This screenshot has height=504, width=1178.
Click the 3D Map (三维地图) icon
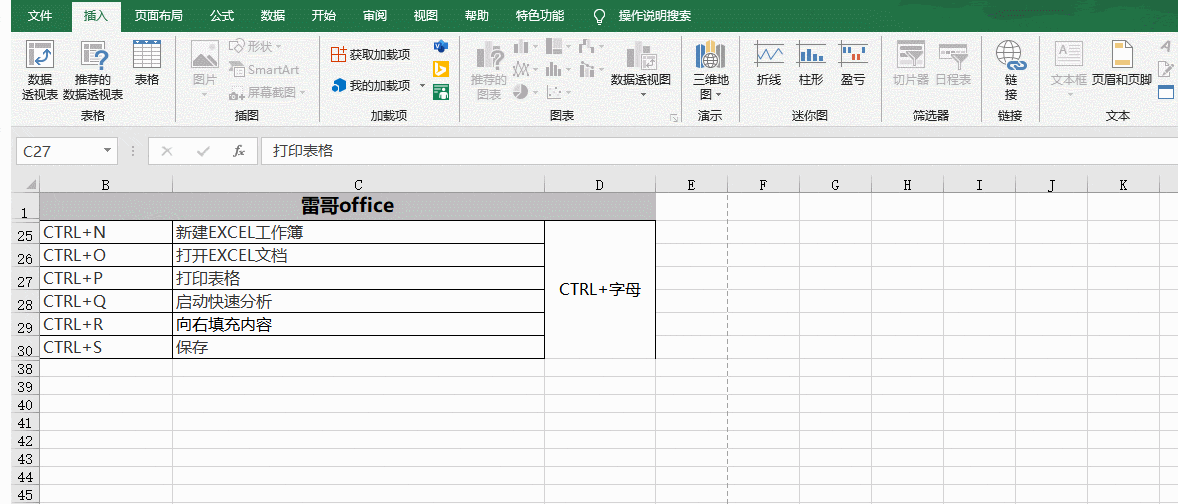pyautogui.click(x=710, y=55)
